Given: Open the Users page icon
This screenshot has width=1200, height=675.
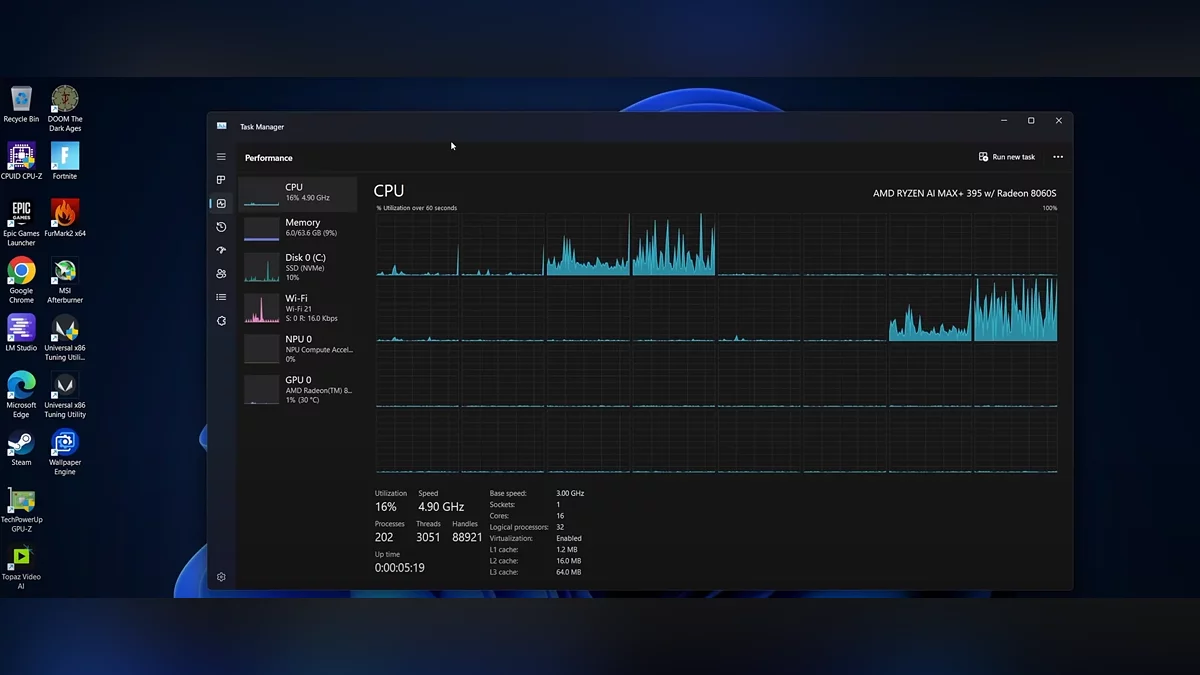Looking at the screenshot, I should pos(221,274).
